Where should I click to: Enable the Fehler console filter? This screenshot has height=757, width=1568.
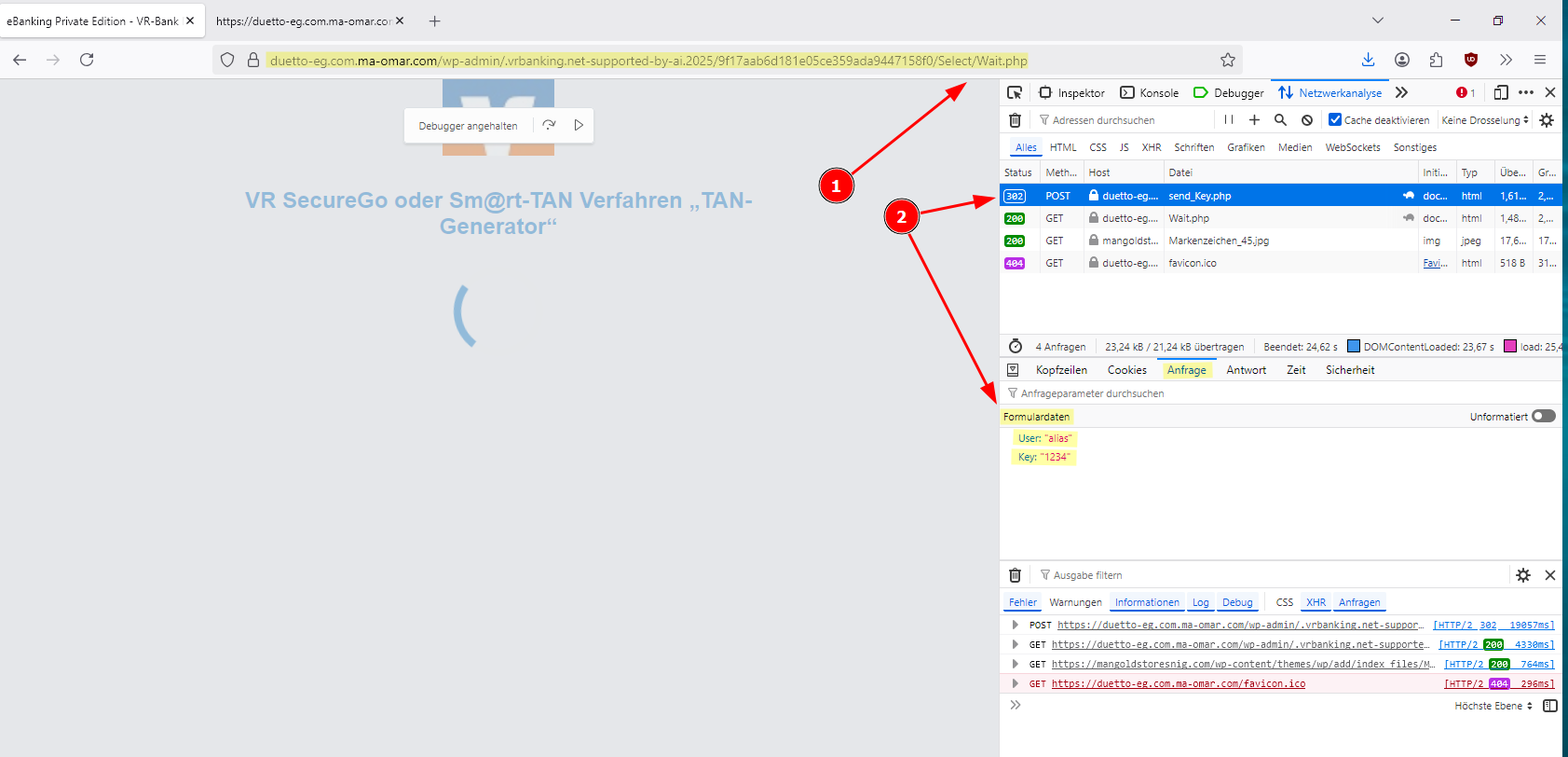coord(1022,602)
